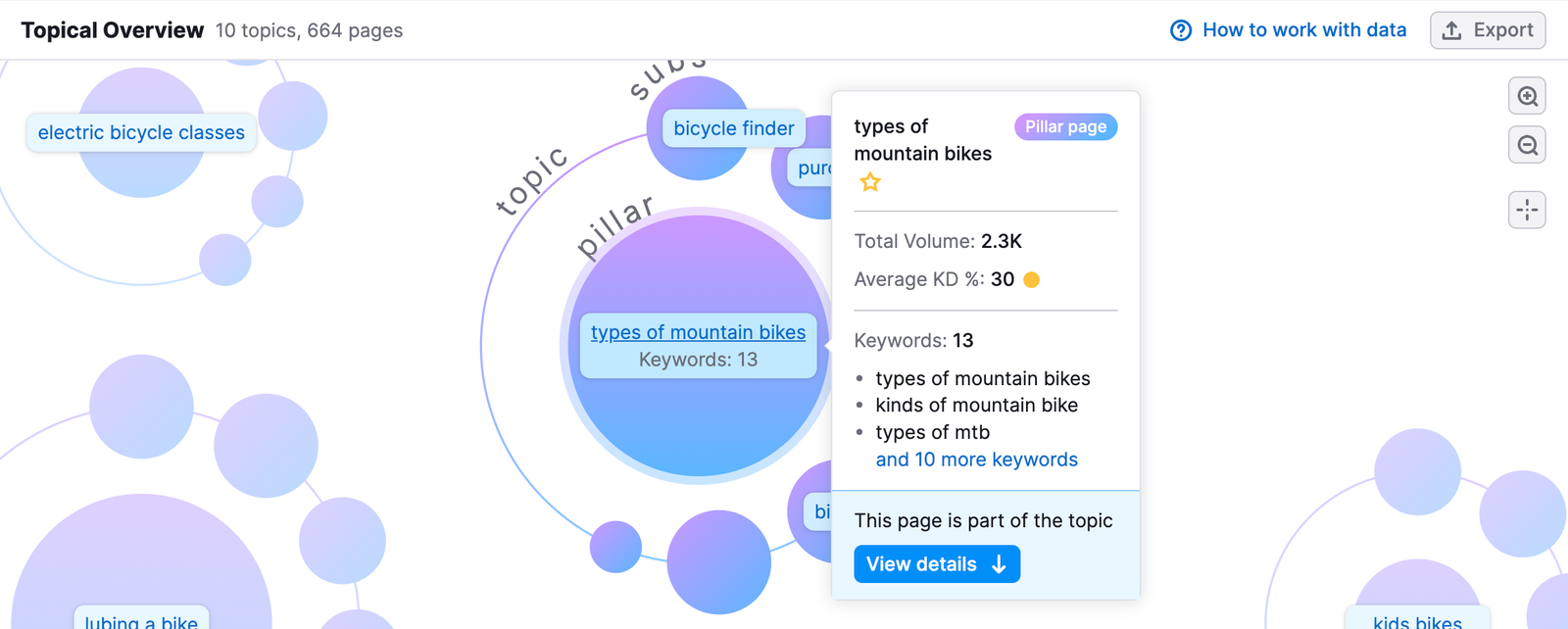Screen dimensions: 1568x629
Task: Click the kids bikes topic label
Action: (x=1417, y=620)
